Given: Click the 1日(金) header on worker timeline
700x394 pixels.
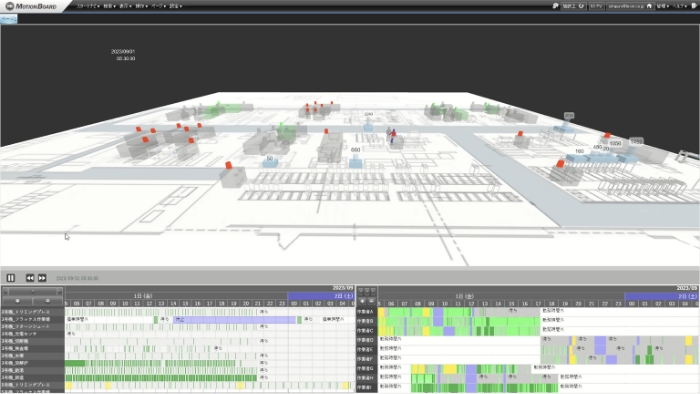Looking at the screenshot, I should (x=464, y=296).
